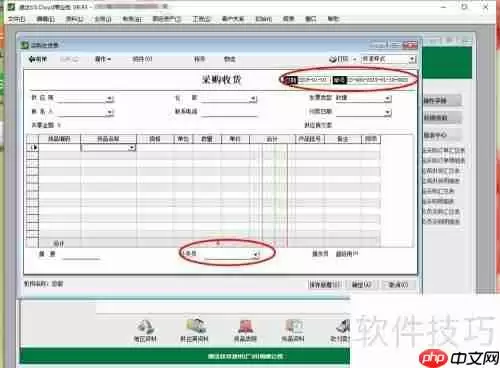Click the 商品资料 icon in bottom panel
Screen dimensions: 500x368
(293, 326)
